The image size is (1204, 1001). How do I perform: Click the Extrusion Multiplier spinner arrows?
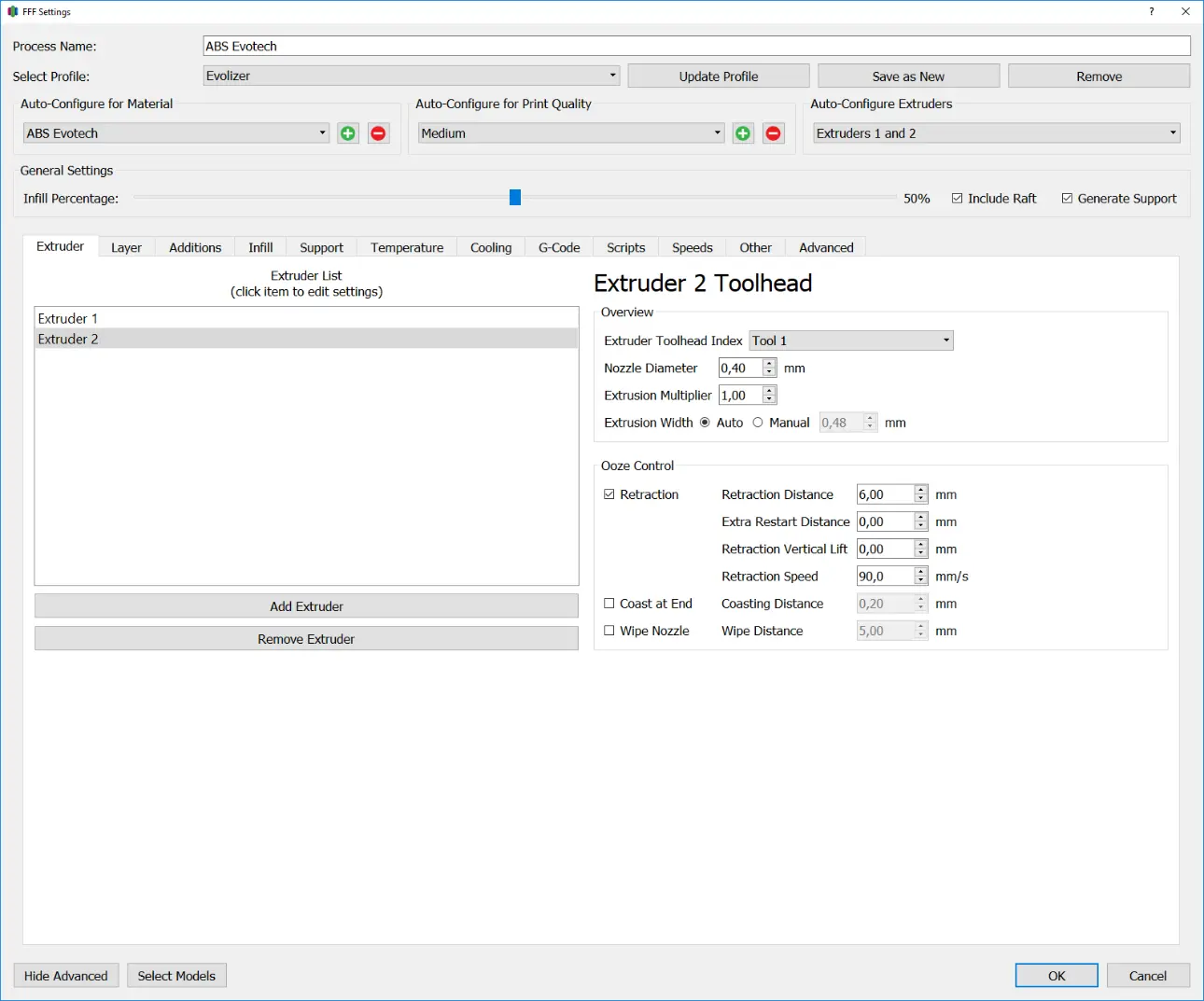tap(770, 396)
